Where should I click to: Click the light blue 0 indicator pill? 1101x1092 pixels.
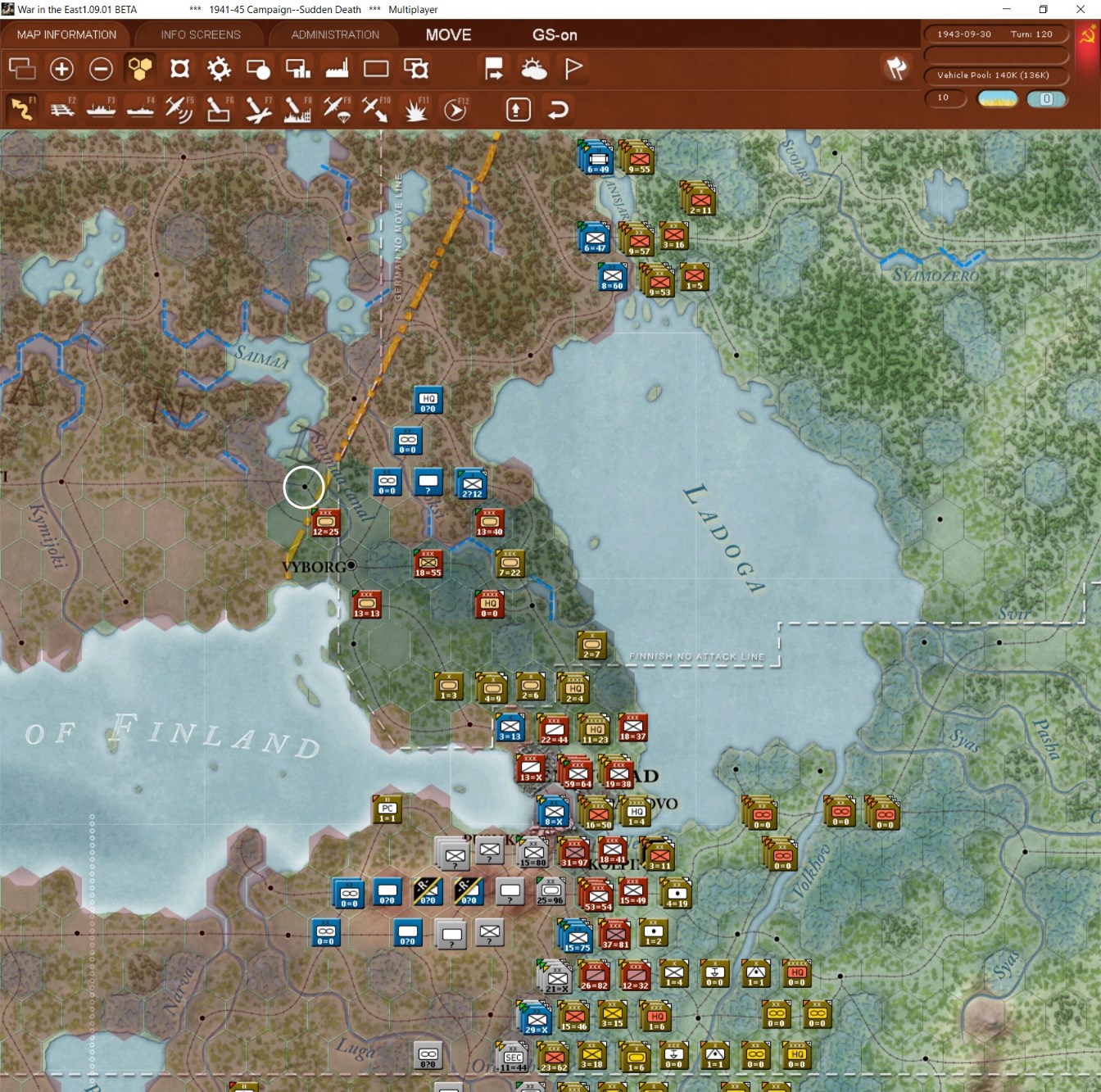[x=1047, y=98]
